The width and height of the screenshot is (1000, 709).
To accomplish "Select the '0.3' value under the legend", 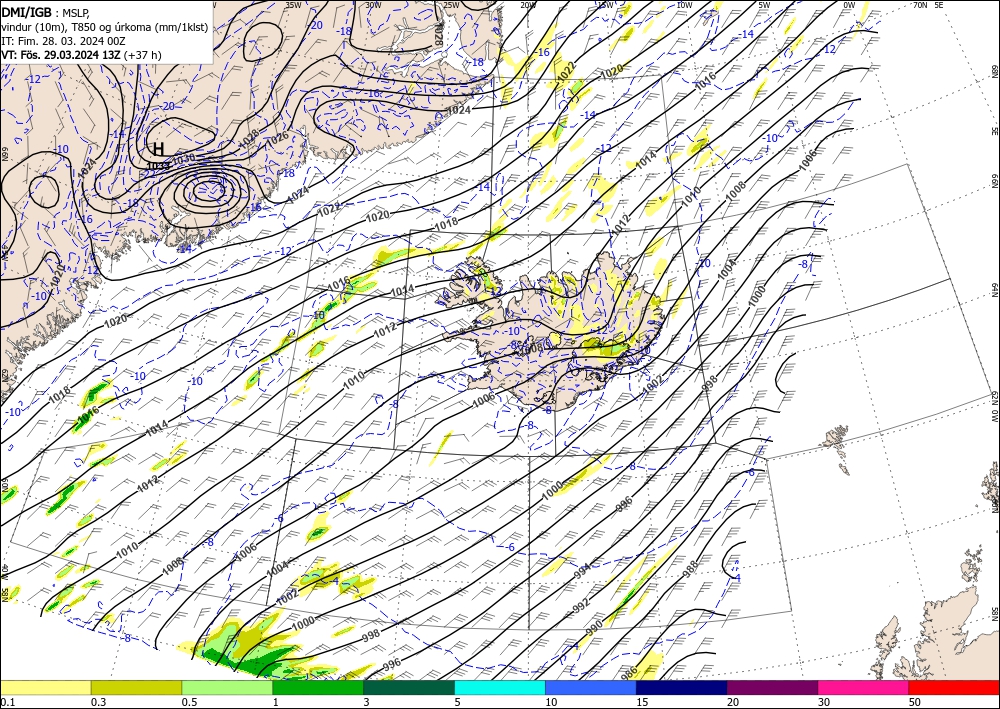I will pos(98,702).
